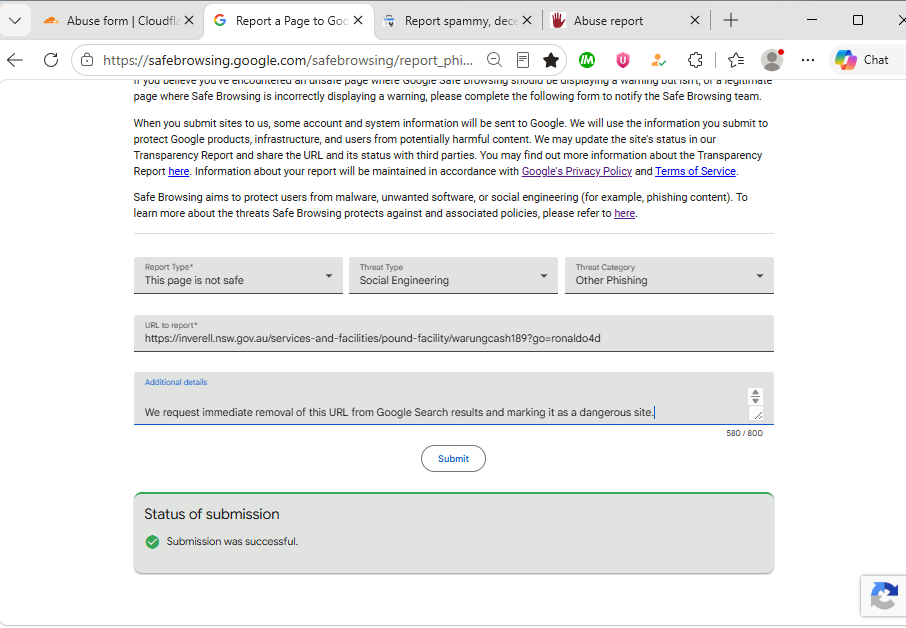Open a new browser tab
Image resolution: width=906 pixels, height=628 pixels.
tap(731, 20)
